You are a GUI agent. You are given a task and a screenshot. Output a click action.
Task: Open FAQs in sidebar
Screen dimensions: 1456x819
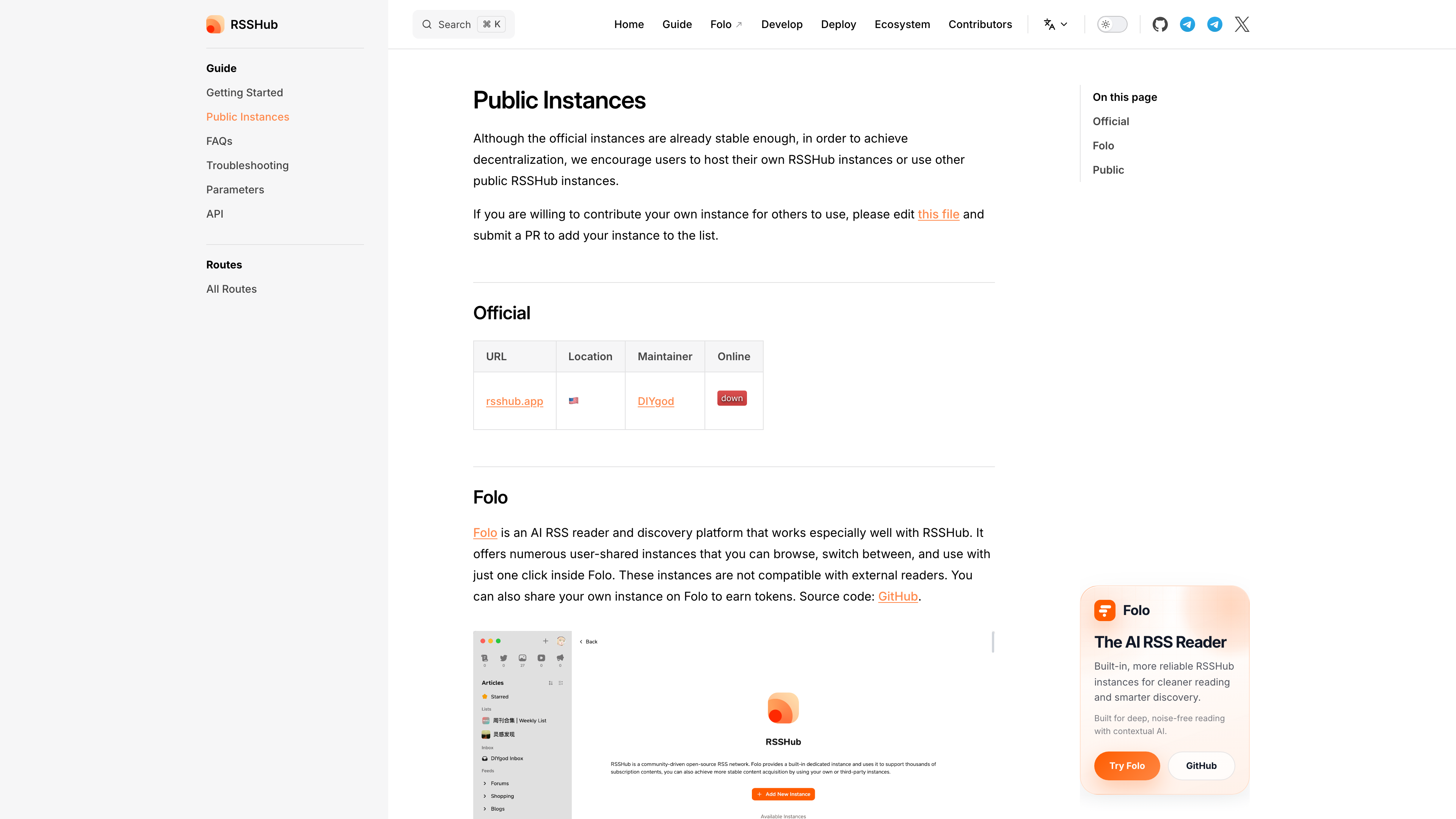point(219,141)
